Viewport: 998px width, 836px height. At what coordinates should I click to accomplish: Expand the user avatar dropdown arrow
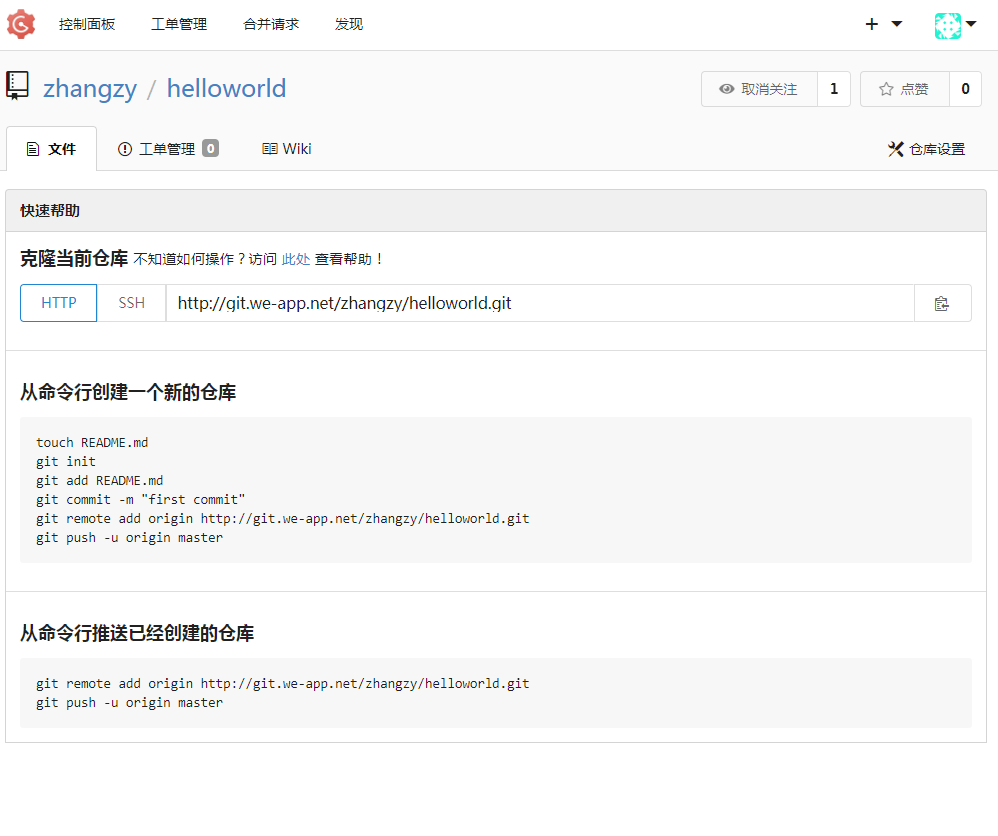[971, 24]
